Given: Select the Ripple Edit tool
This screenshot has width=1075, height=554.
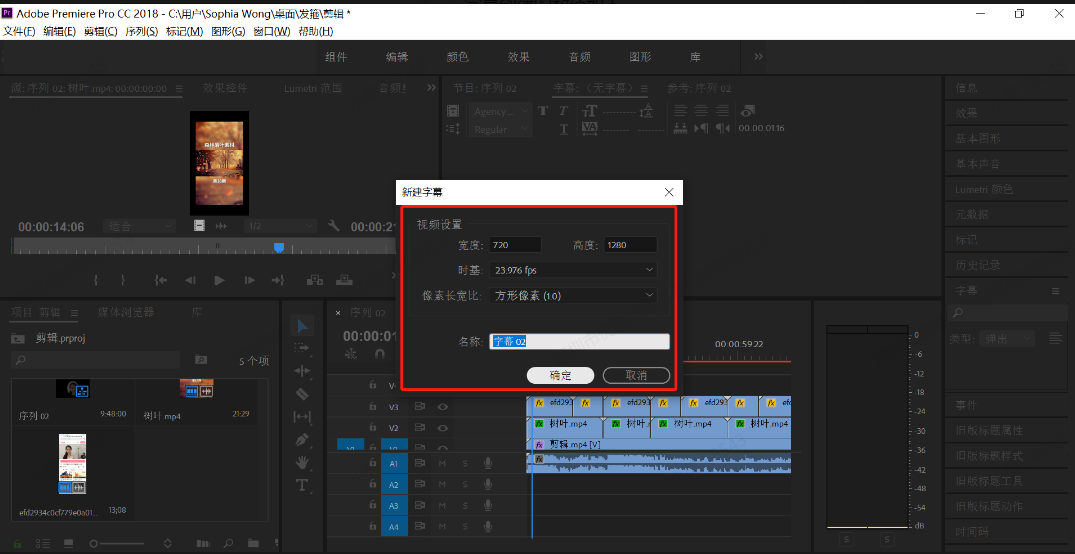Looking at the screenshot, I should (x=302, y=371).
